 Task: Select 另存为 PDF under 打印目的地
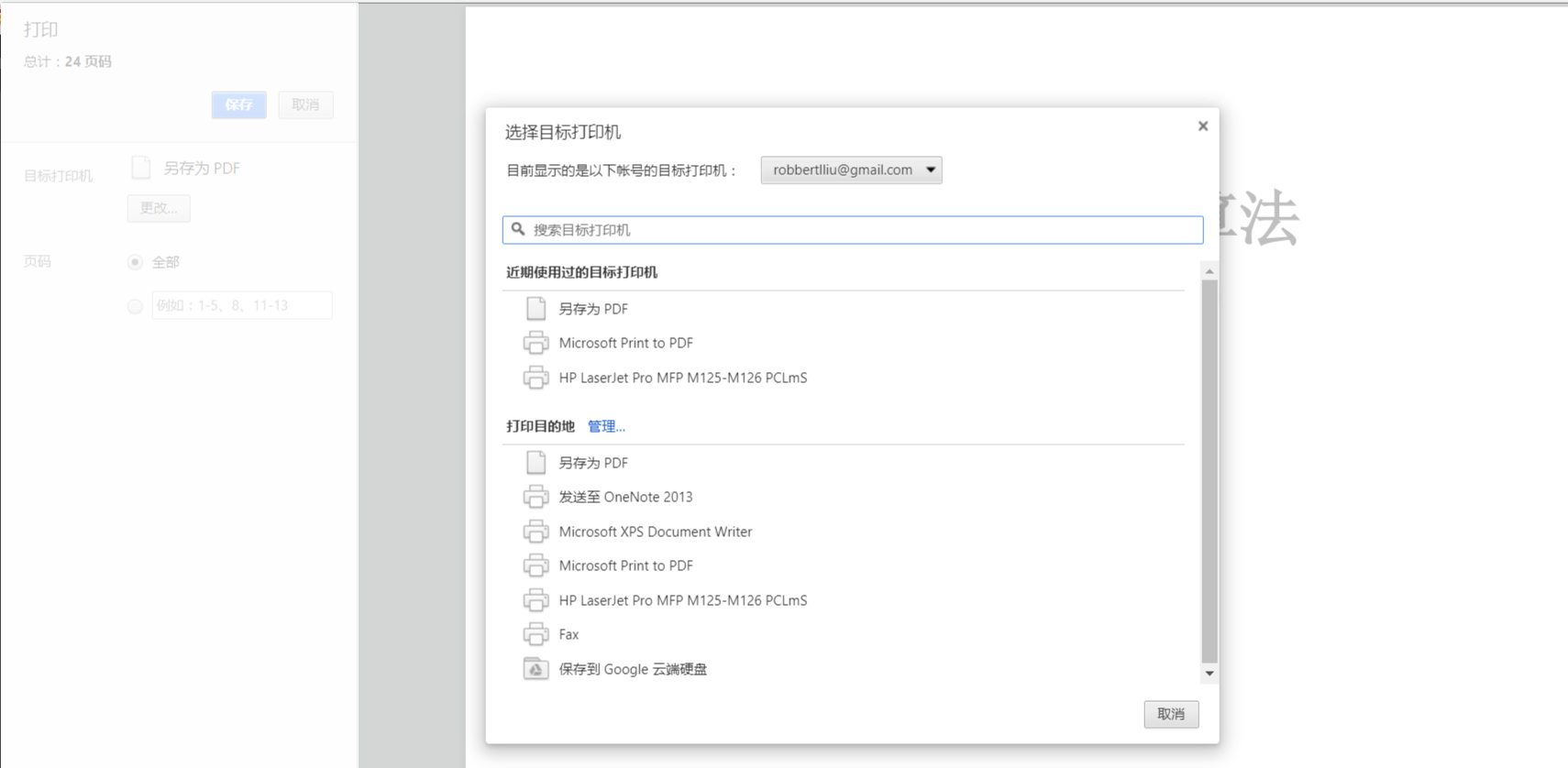593,463
